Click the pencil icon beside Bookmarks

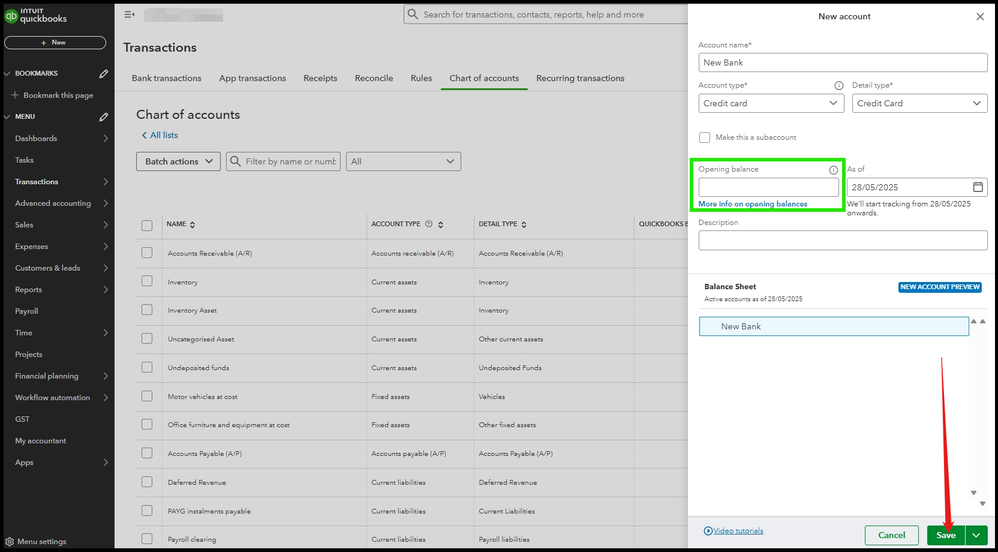coord(103,74)
